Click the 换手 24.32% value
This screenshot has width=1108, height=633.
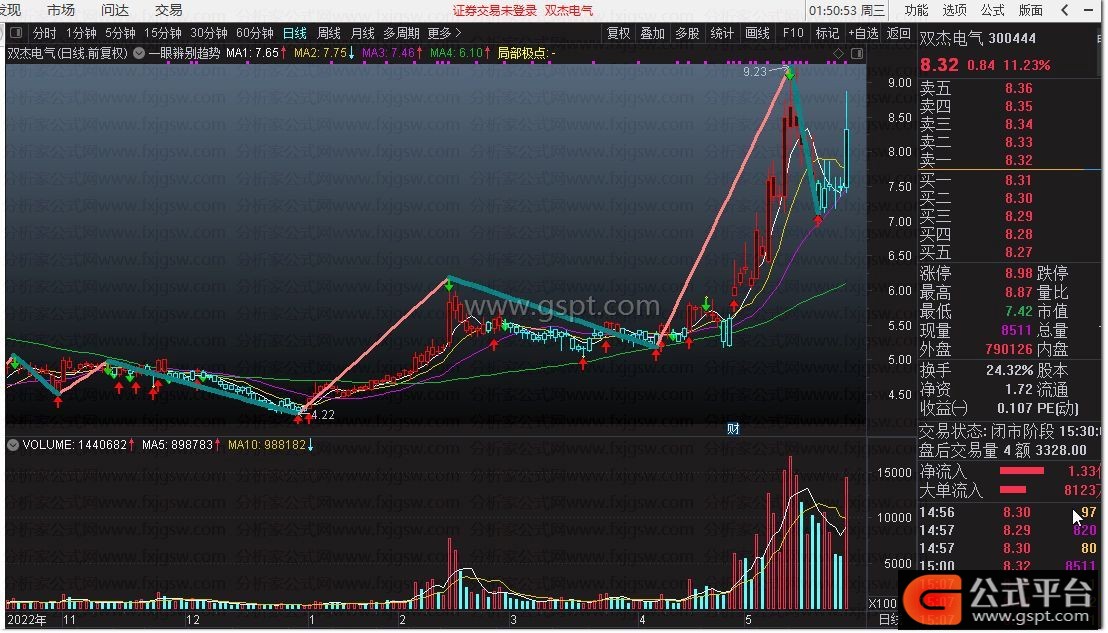click(x=1009, y=370)
